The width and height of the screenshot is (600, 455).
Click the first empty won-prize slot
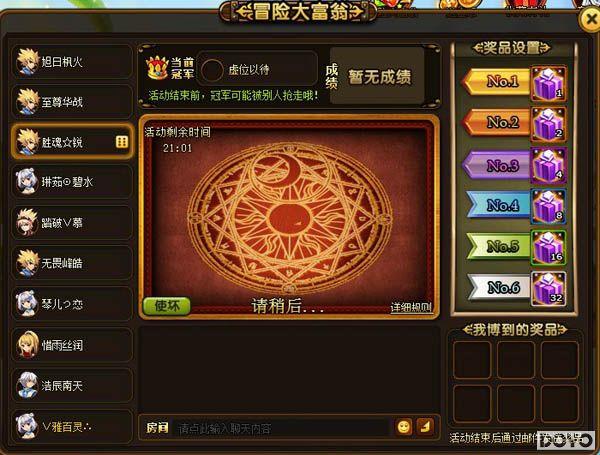[472, 360]
